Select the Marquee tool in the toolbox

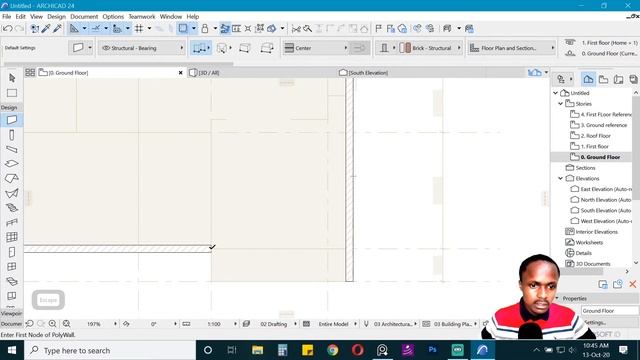click(12, 93)
